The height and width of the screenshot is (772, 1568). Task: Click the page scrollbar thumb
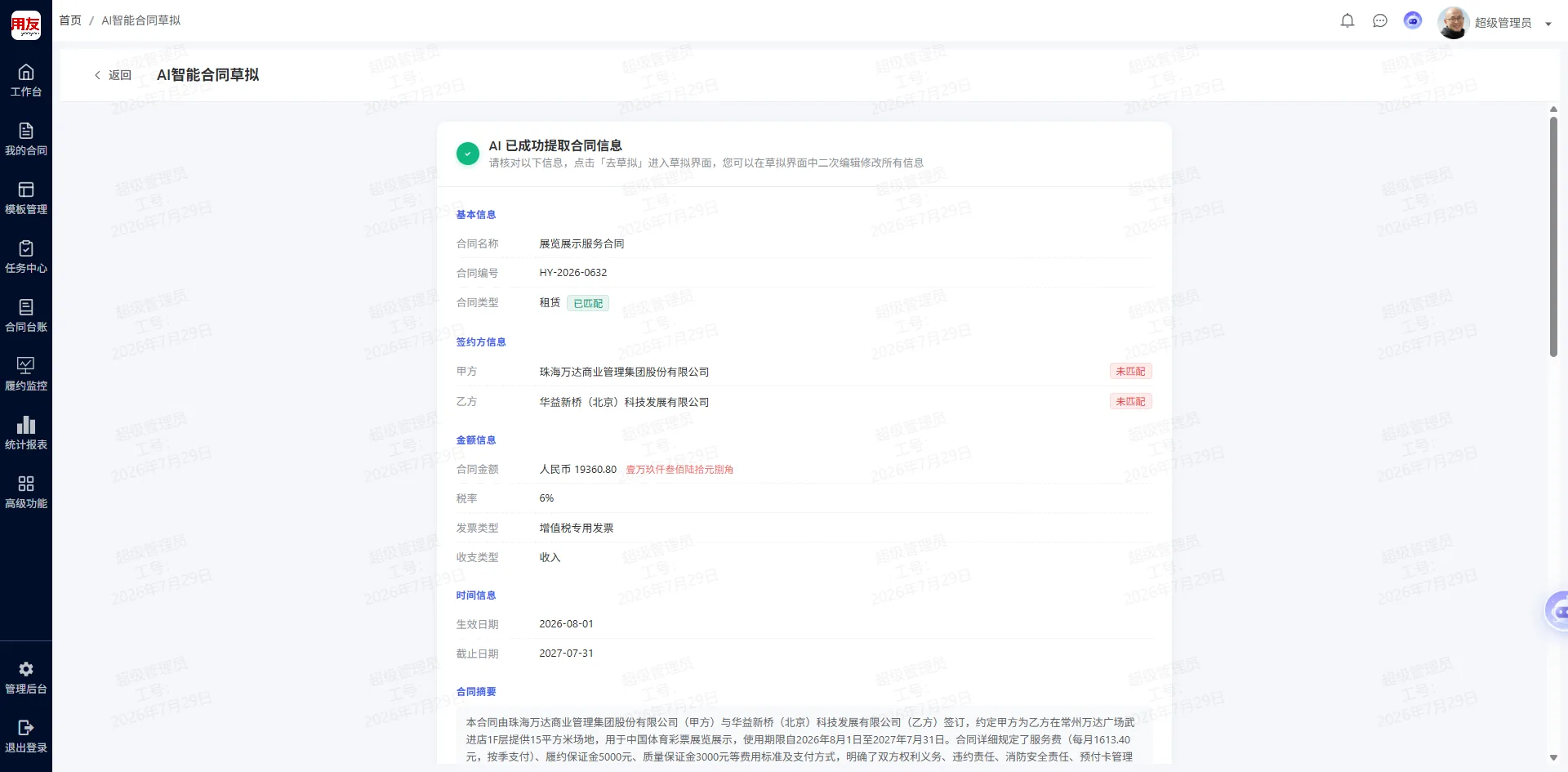click(1553, 237)
